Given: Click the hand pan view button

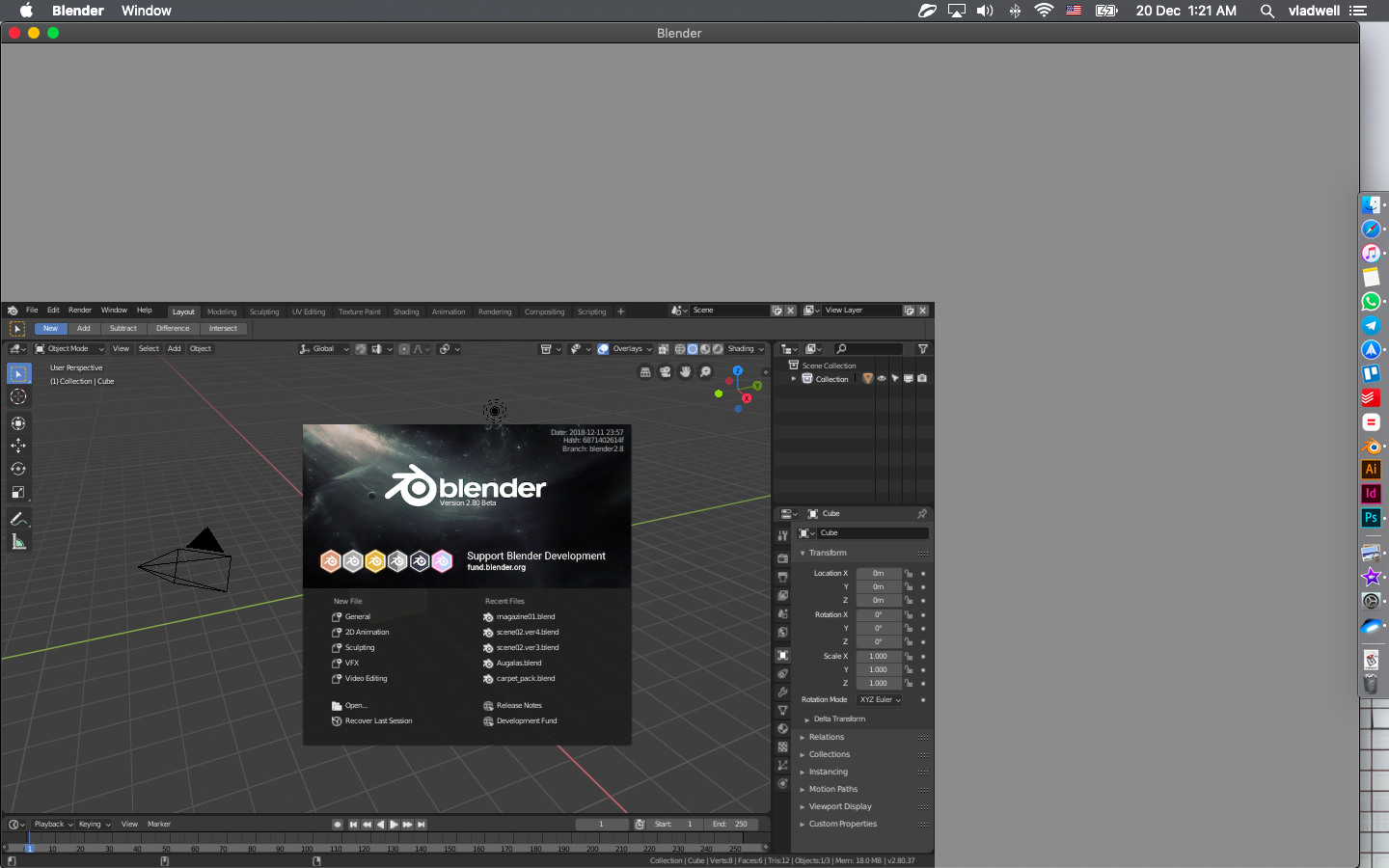Looking at the screenshot, I should (x=686, y=372).
